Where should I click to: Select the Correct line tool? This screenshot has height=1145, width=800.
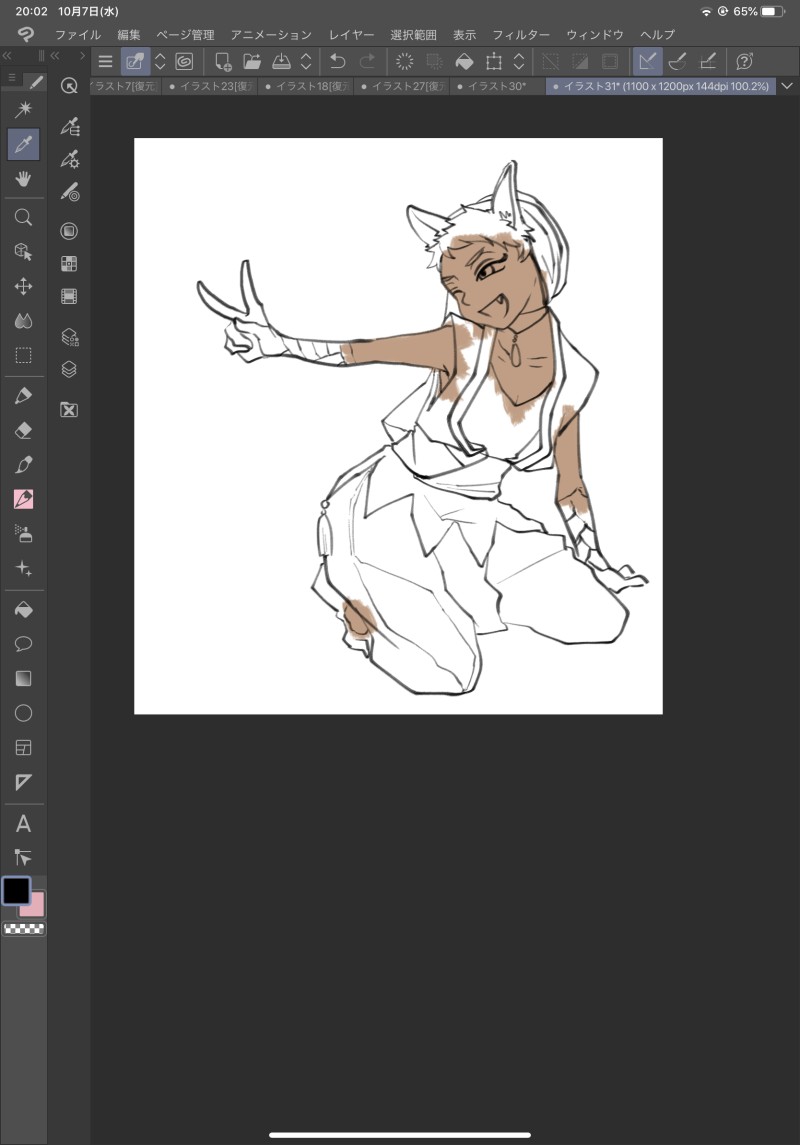click(x=23, y=857)
